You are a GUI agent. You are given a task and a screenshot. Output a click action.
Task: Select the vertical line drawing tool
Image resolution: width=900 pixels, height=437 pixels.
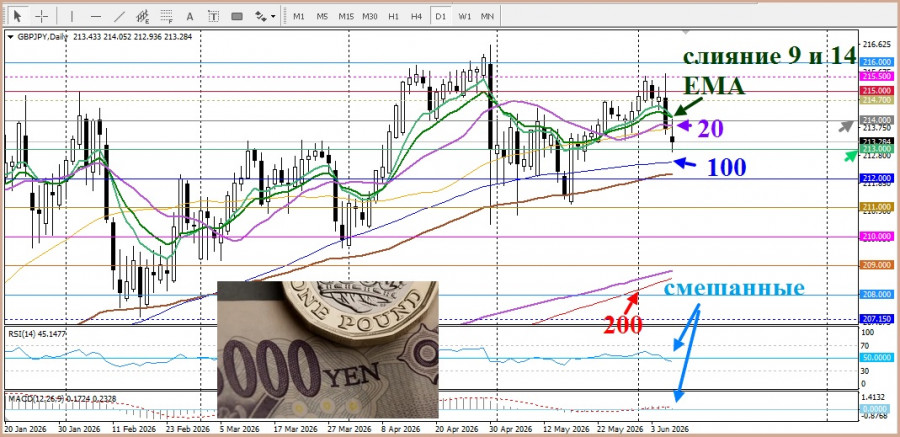[x=72, y=16]
